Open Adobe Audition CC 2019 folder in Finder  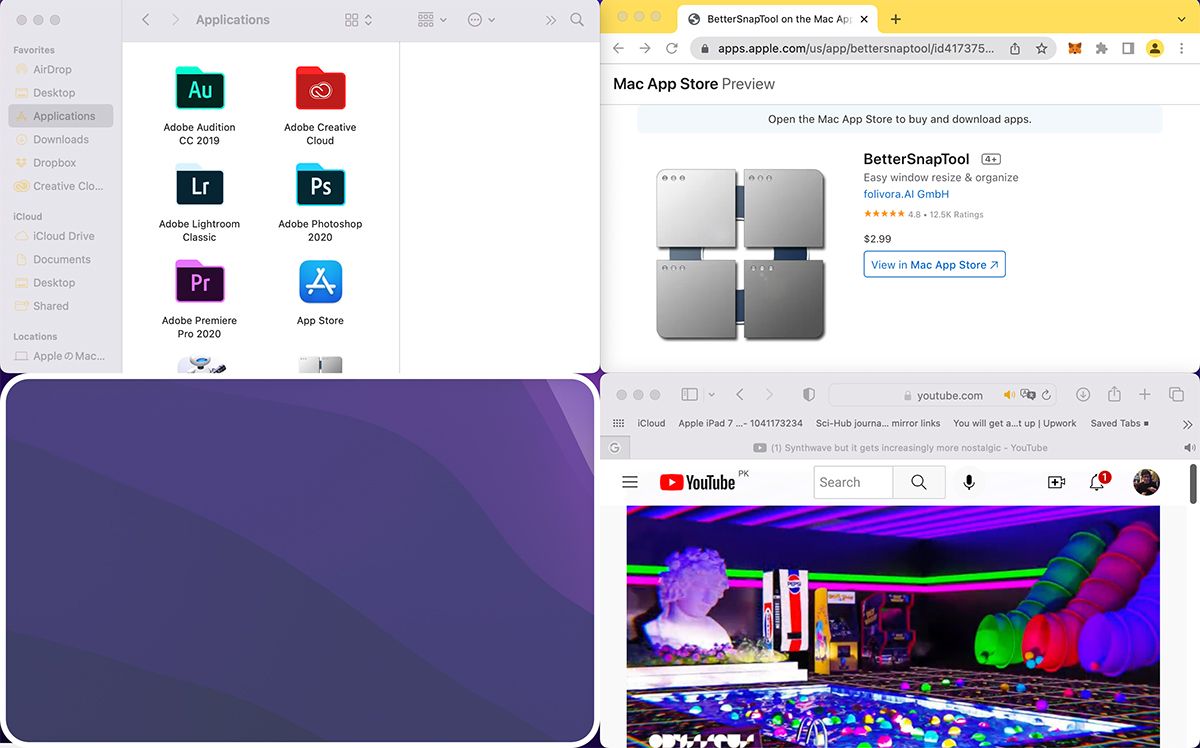click(x=200, y=88)
